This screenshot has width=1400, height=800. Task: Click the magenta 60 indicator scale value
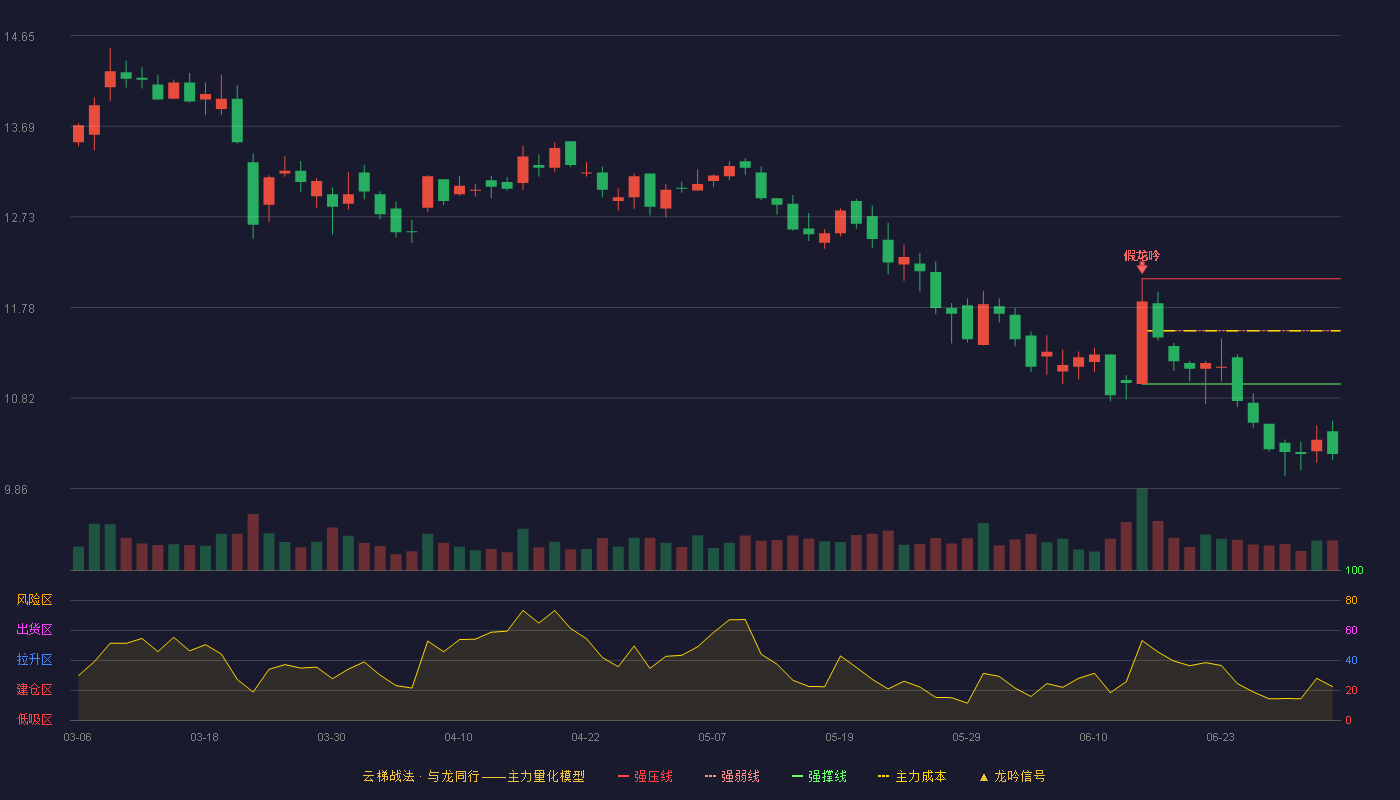(1351, 631)
